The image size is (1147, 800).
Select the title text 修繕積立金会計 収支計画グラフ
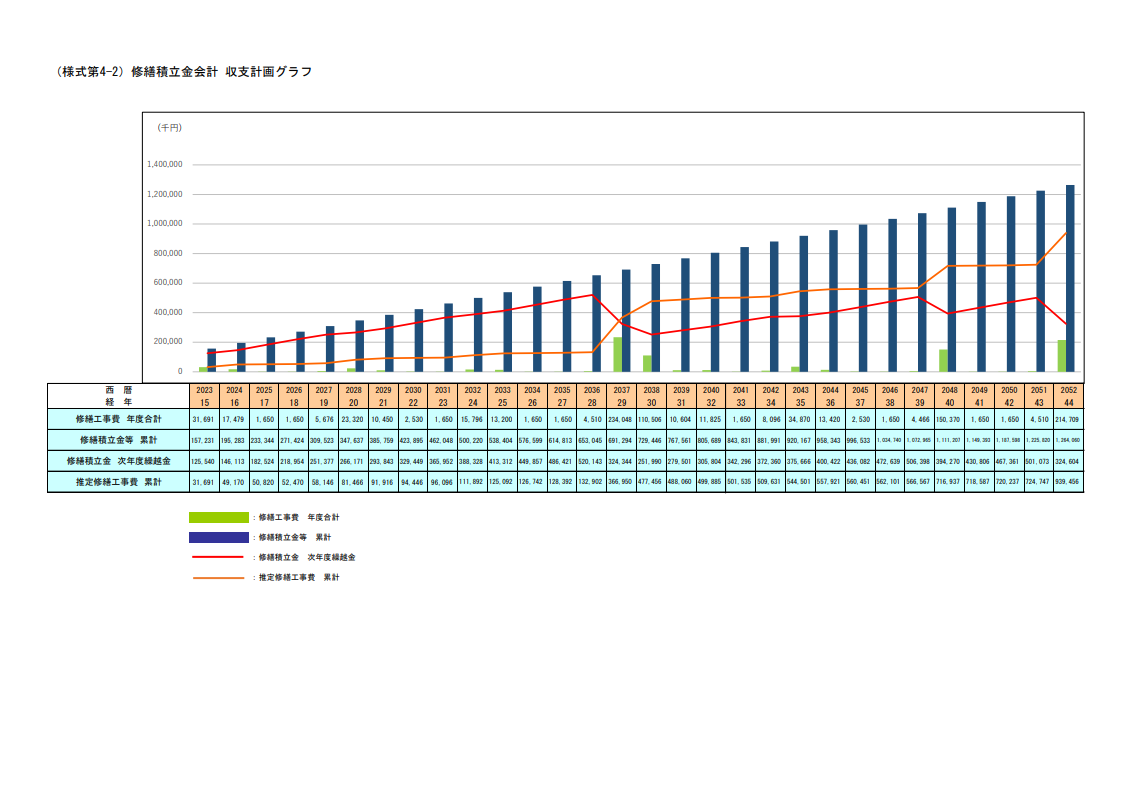pyautogui.click(x=222, y=72)
